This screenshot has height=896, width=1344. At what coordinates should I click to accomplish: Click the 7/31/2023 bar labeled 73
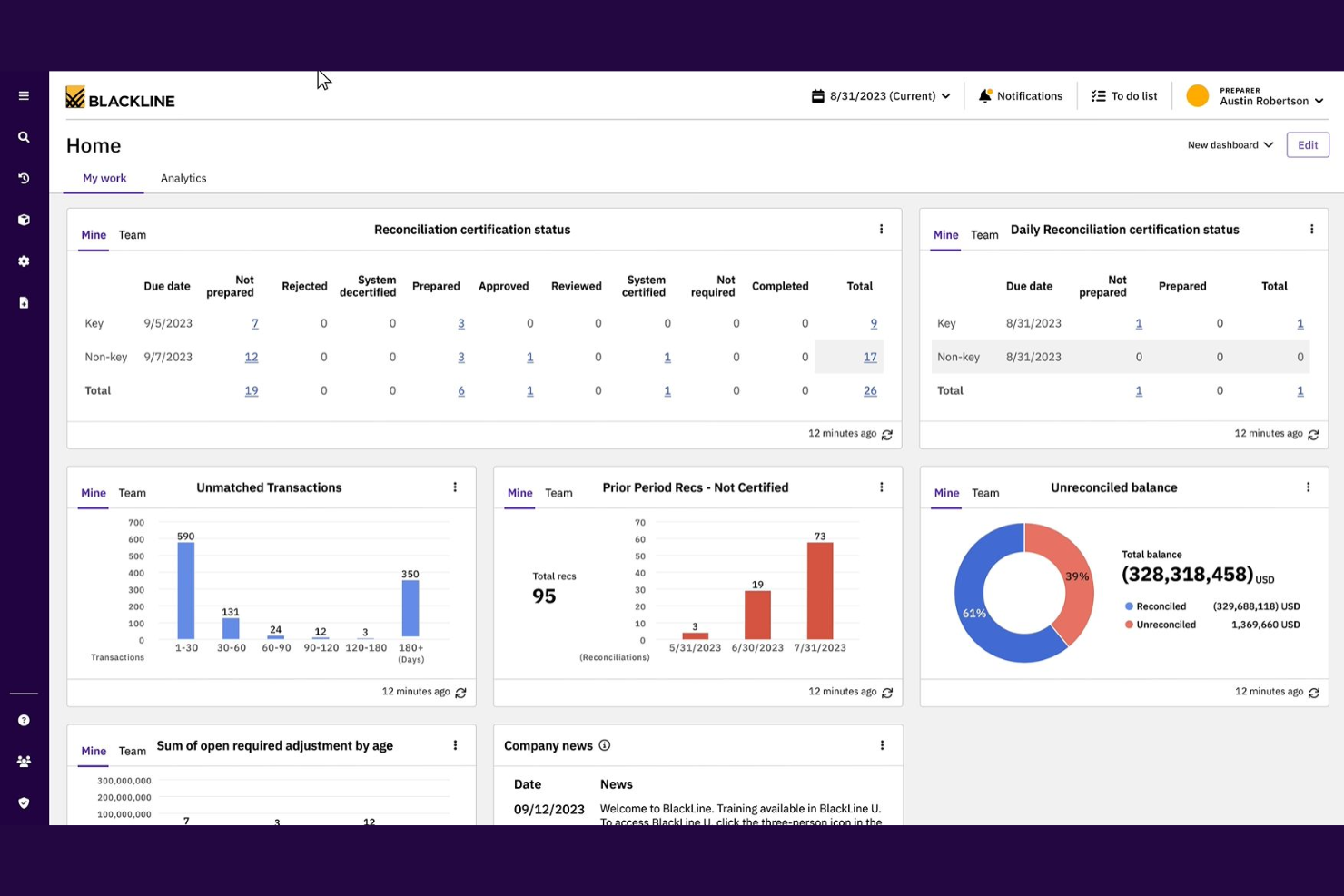tap(820, 591)
